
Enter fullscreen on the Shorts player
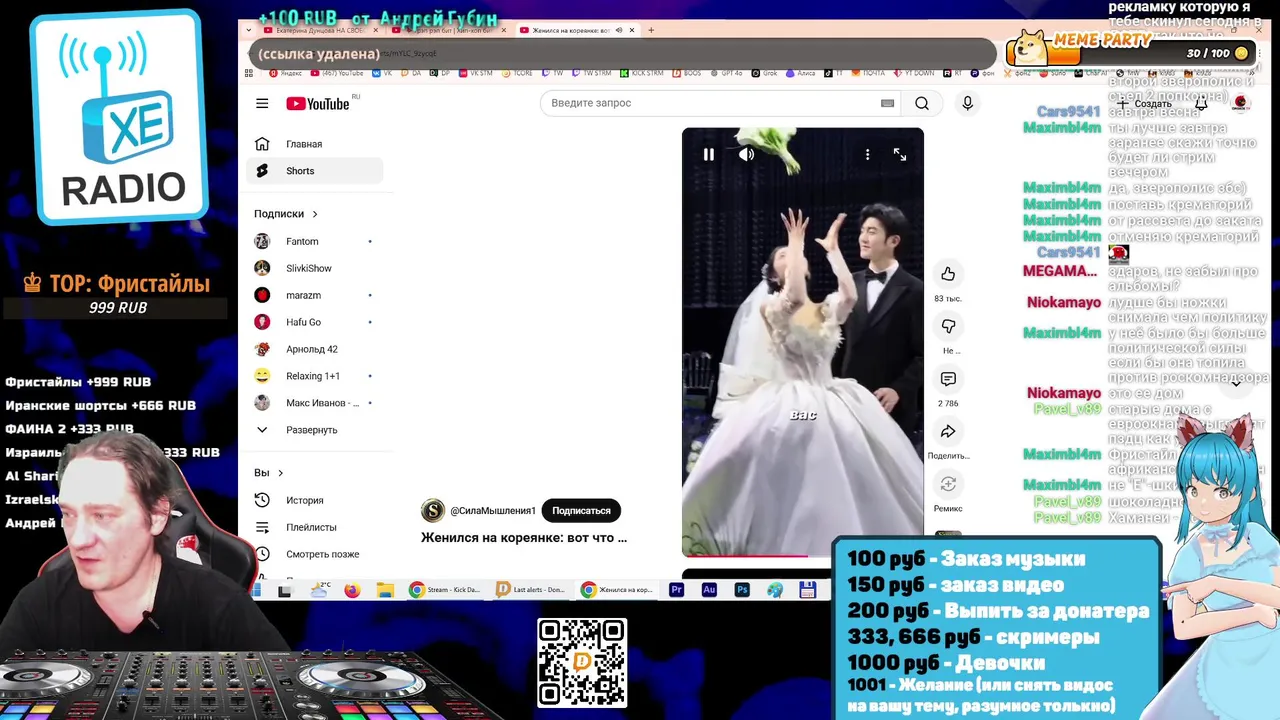click(900, 154)
